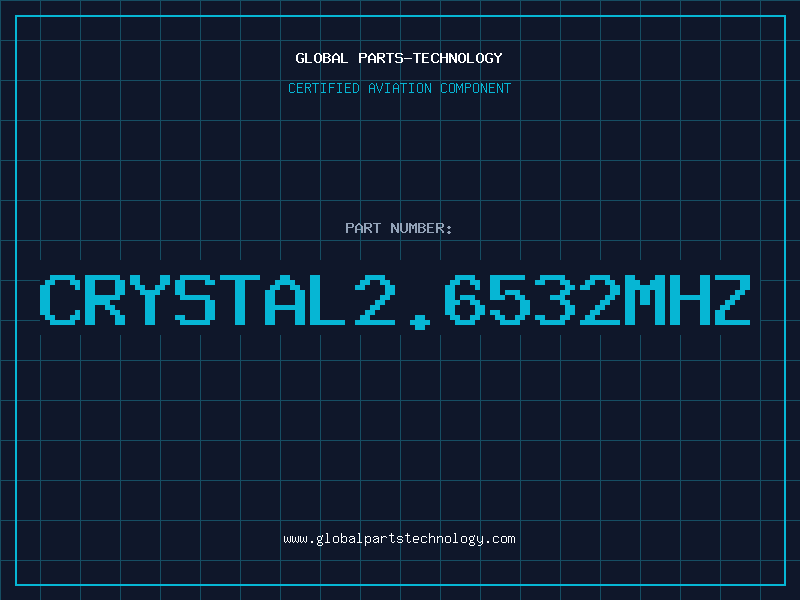Screen dimensions: 800x600
Task: Click the decimal point in the part number
Action: tap(420, 321)
